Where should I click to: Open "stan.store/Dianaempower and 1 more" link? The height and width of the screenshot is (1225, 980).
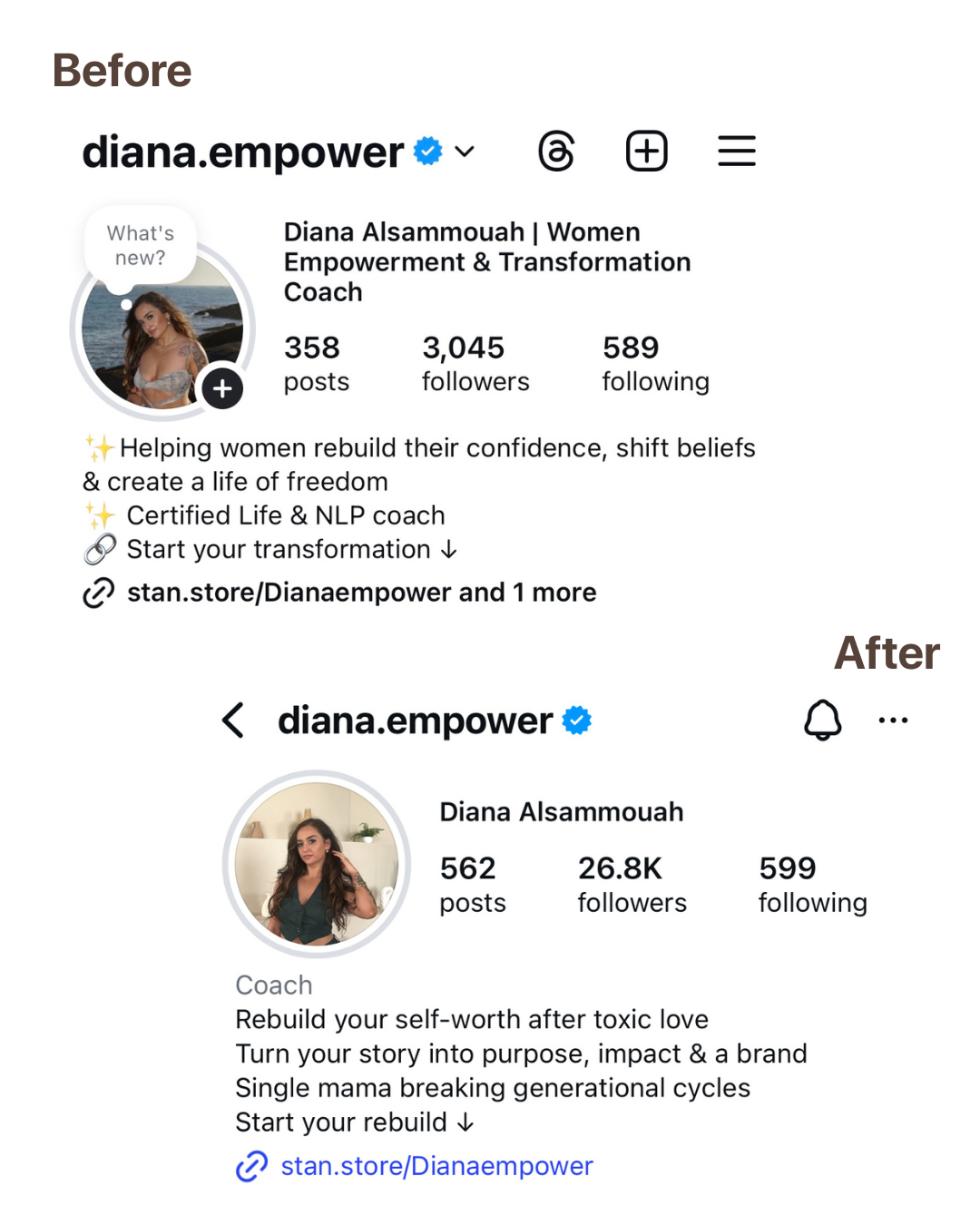(x=361, y=593)
